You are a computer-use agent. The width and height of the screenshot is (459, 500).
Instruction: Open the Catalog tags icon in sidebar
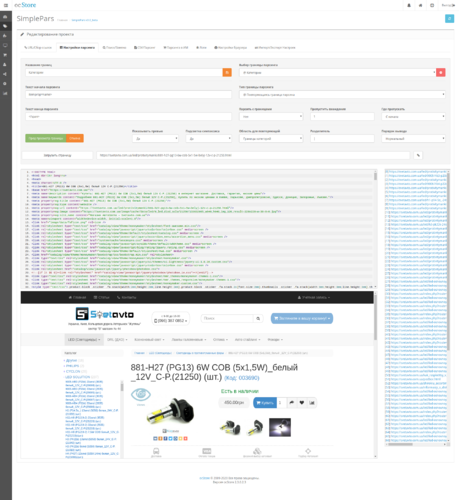click(x=5, y=26)
